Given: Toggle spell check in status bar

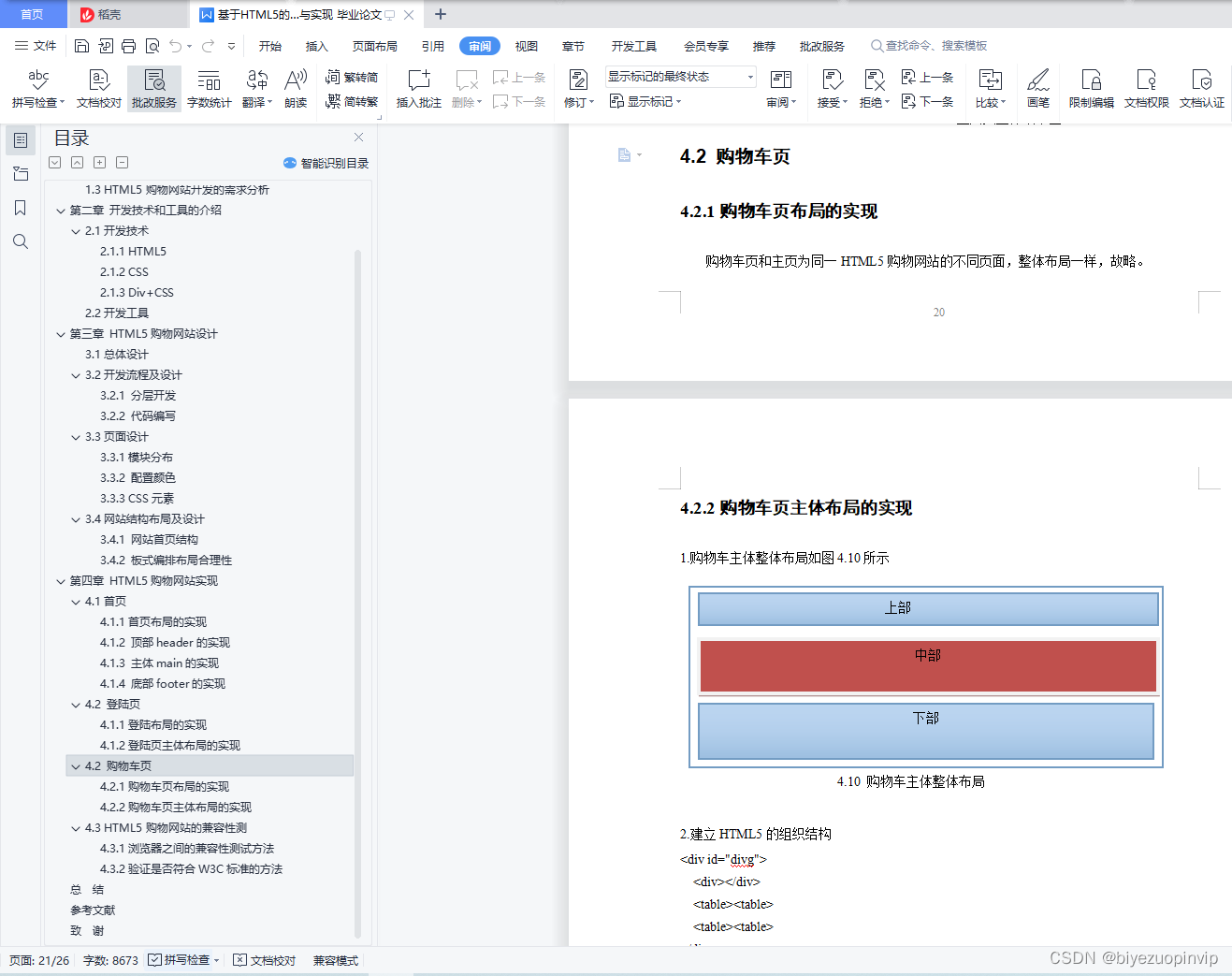Looking at the screenshot, I should (x=183, y=960).
